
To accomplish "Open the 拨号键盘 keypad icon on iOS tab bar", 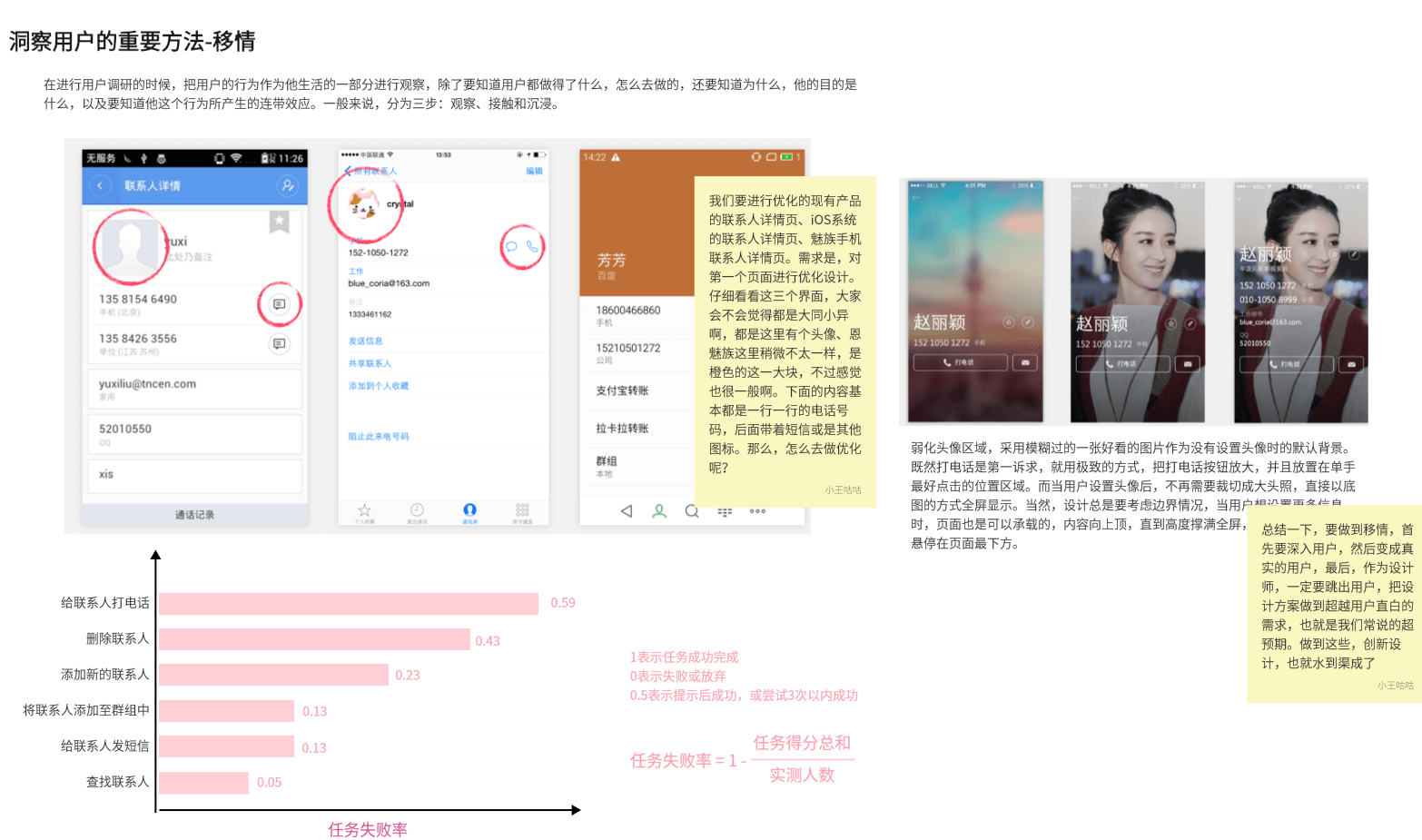I will [522, 509].
